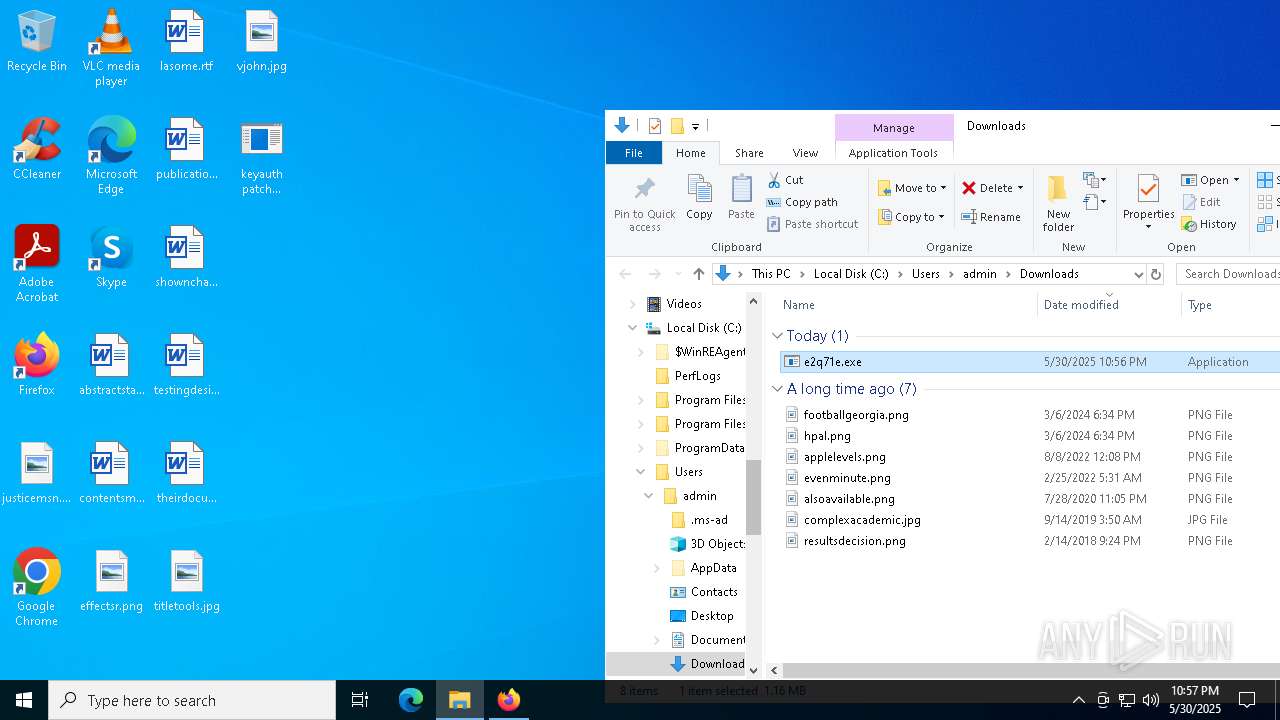Collapse the Users tree node
Image resolution: width=1280 pixels, height=720 pixels.
coord(641,472)
